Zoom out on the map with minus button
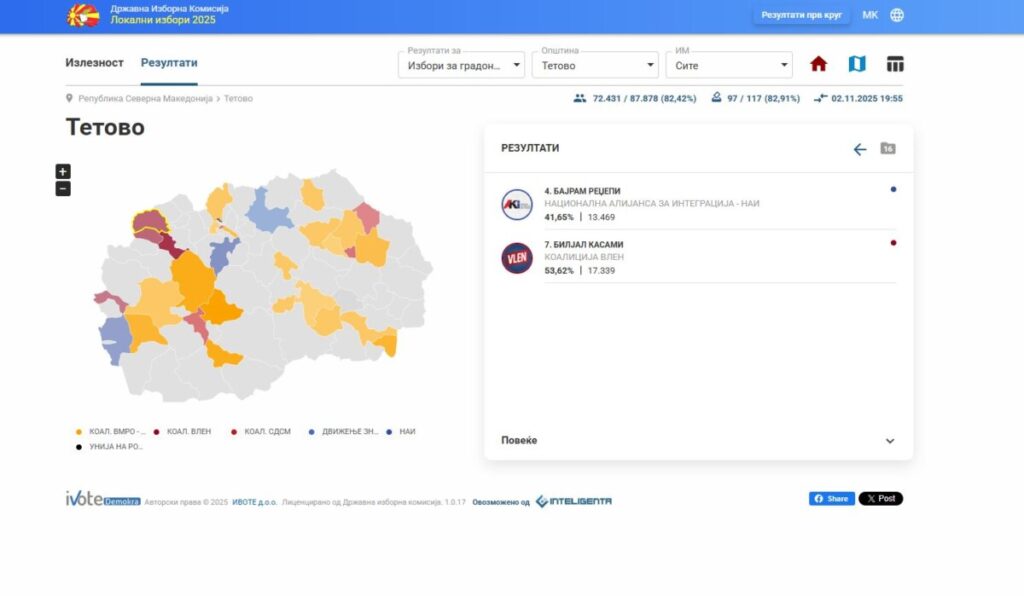The image size is (1024, 596). coord(63,188)
